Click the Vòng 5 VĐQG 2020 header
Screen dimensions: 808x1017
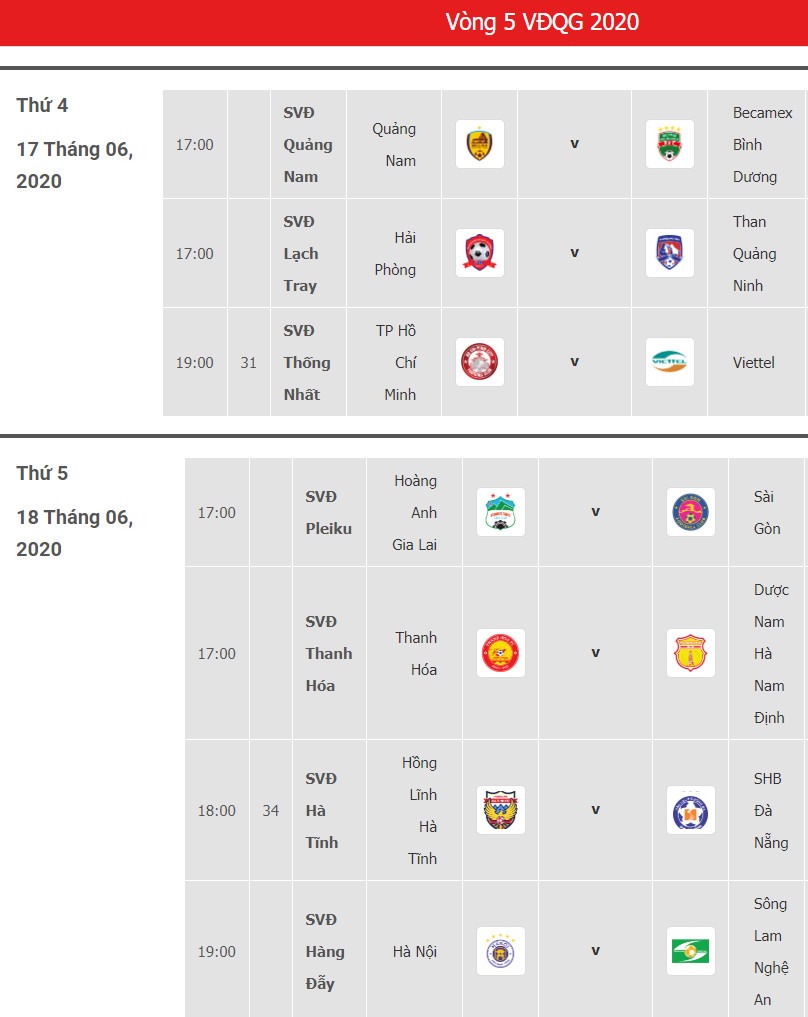point(542,22)
